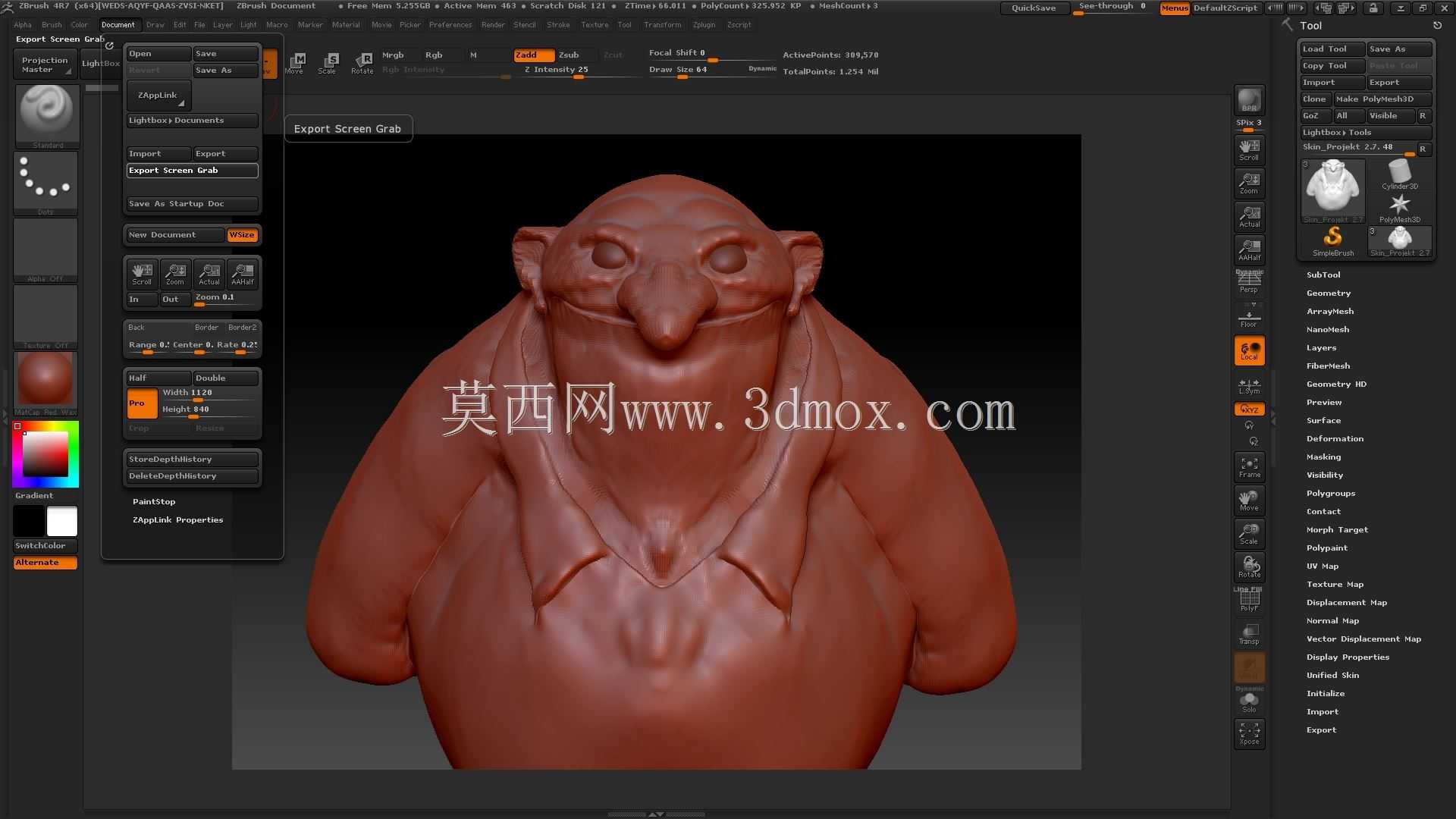Open the Material menu
Viewport: 1456px width, 819px height.
[346, 25]
